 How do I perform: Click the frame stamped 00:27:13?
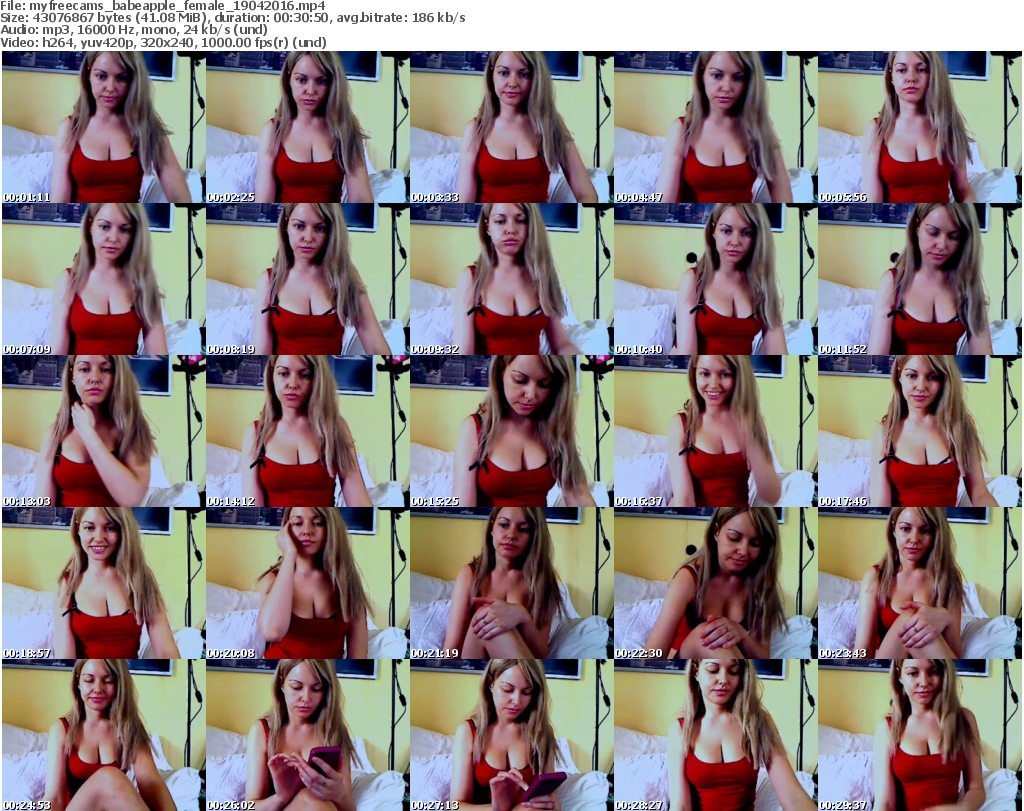(511, 735)
